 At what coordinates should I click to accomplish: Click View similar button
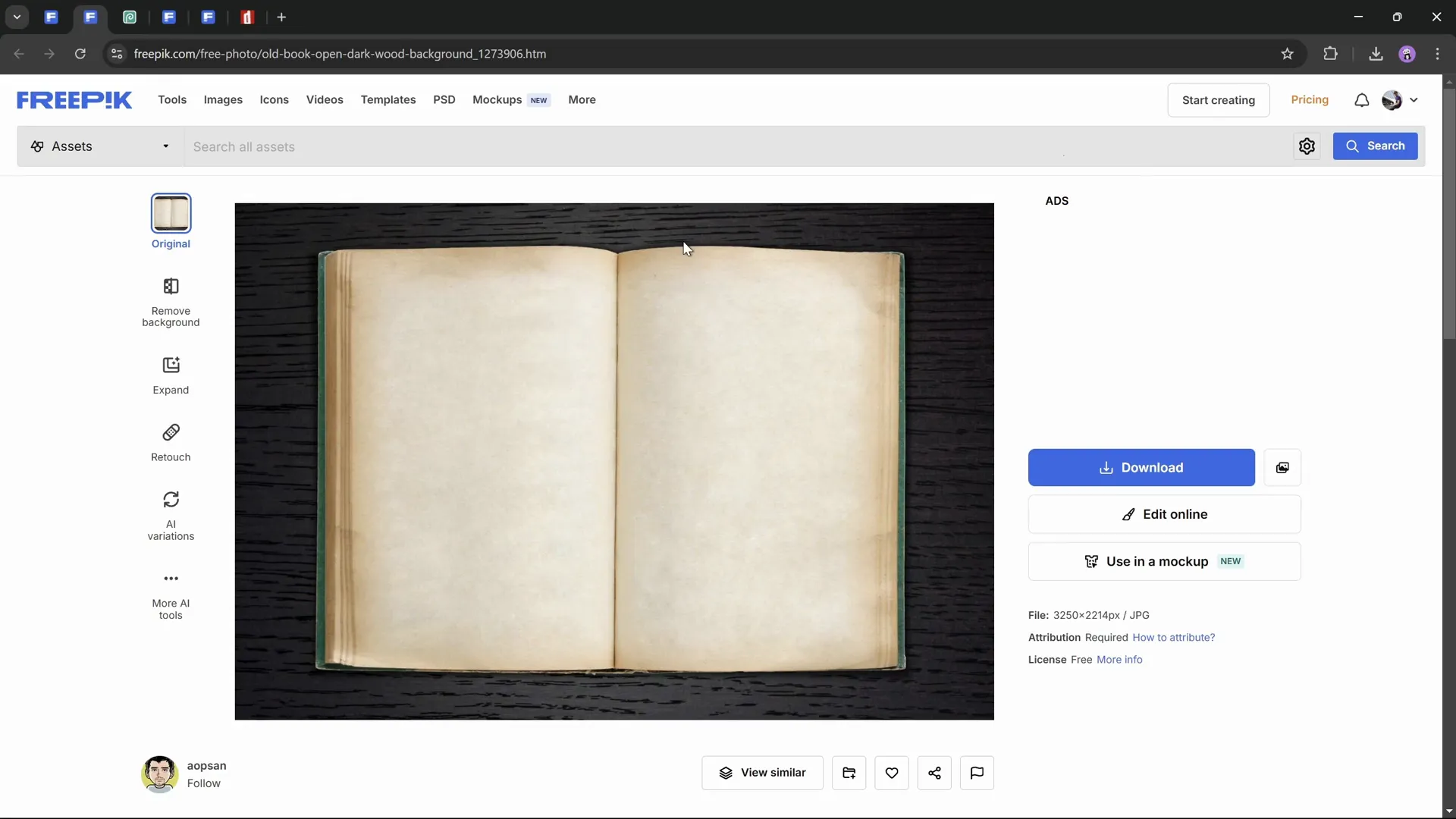click(x=762, y=773)
